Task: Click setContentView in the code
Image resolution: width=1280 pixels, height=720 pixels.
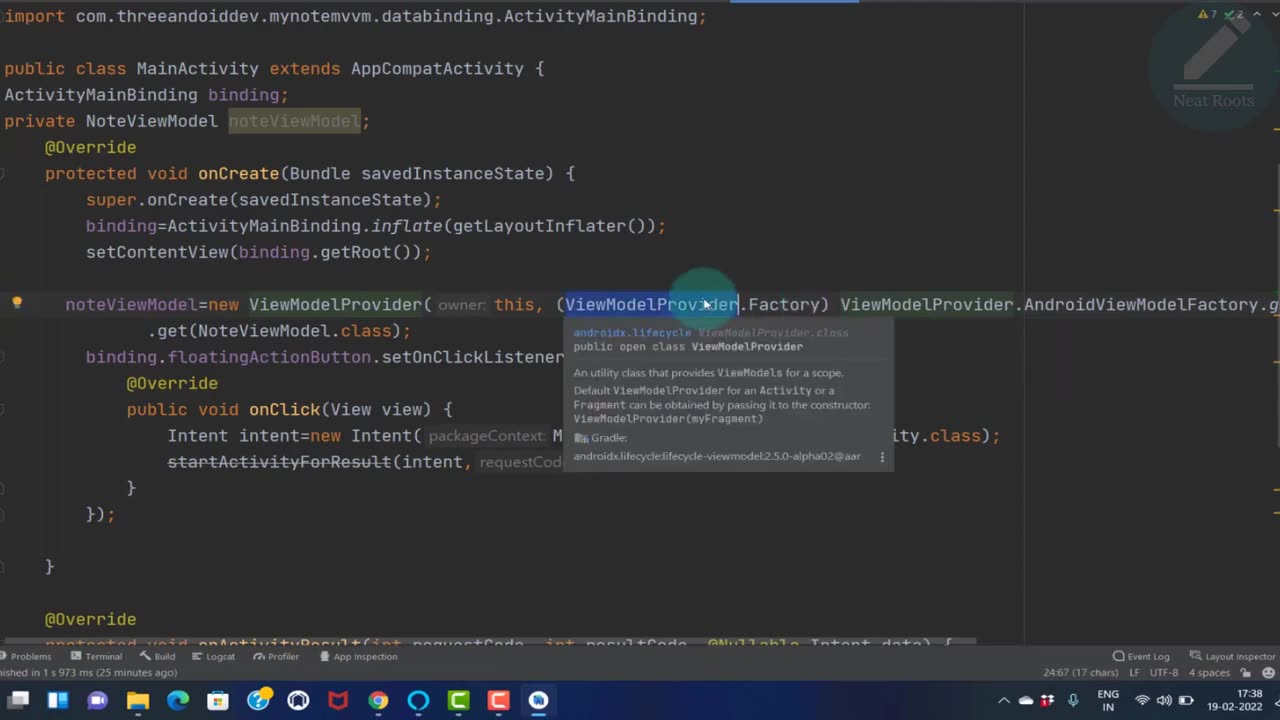Action: coord(157,252)
